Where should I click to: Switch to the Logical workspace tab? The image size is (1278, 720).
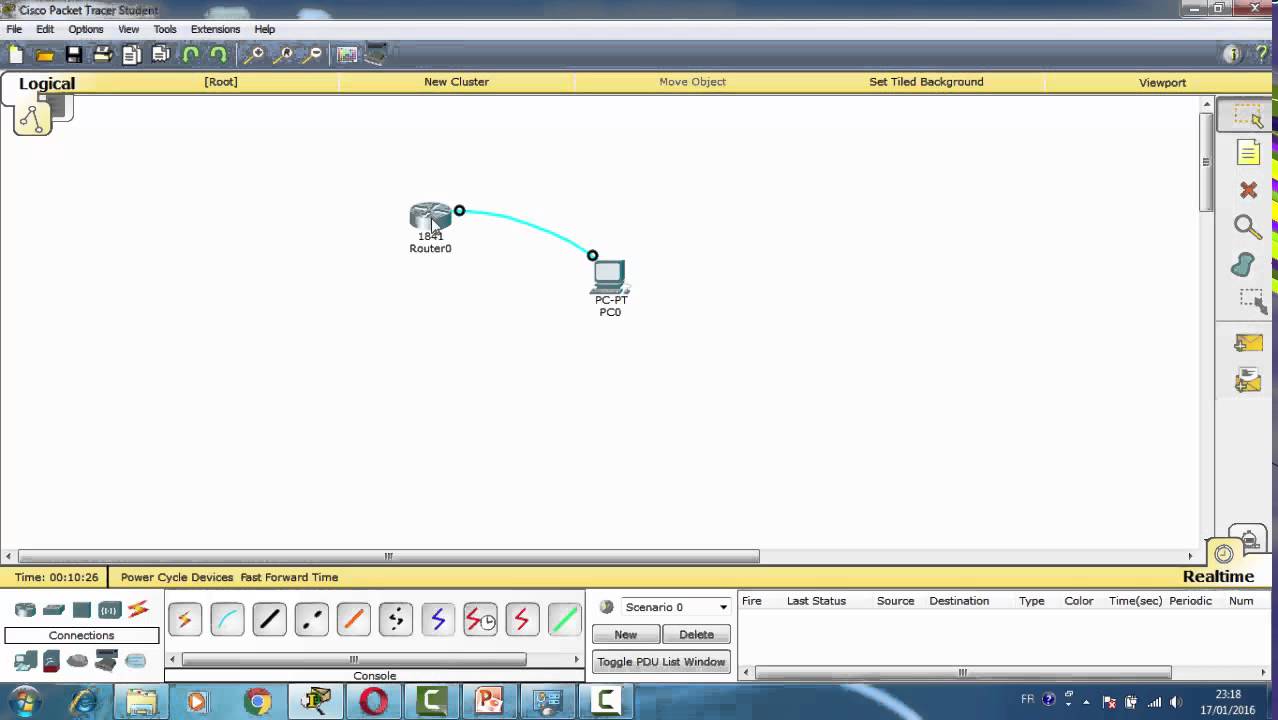pos(46,84)
